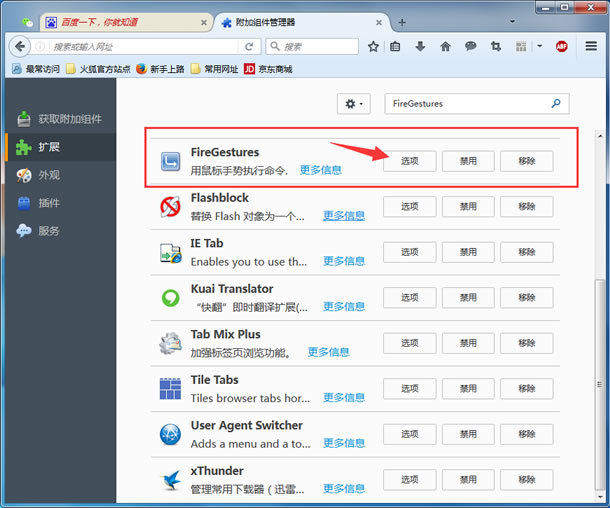
Task: Click the FireGestures add-on search field
Action: coord(465,103)
